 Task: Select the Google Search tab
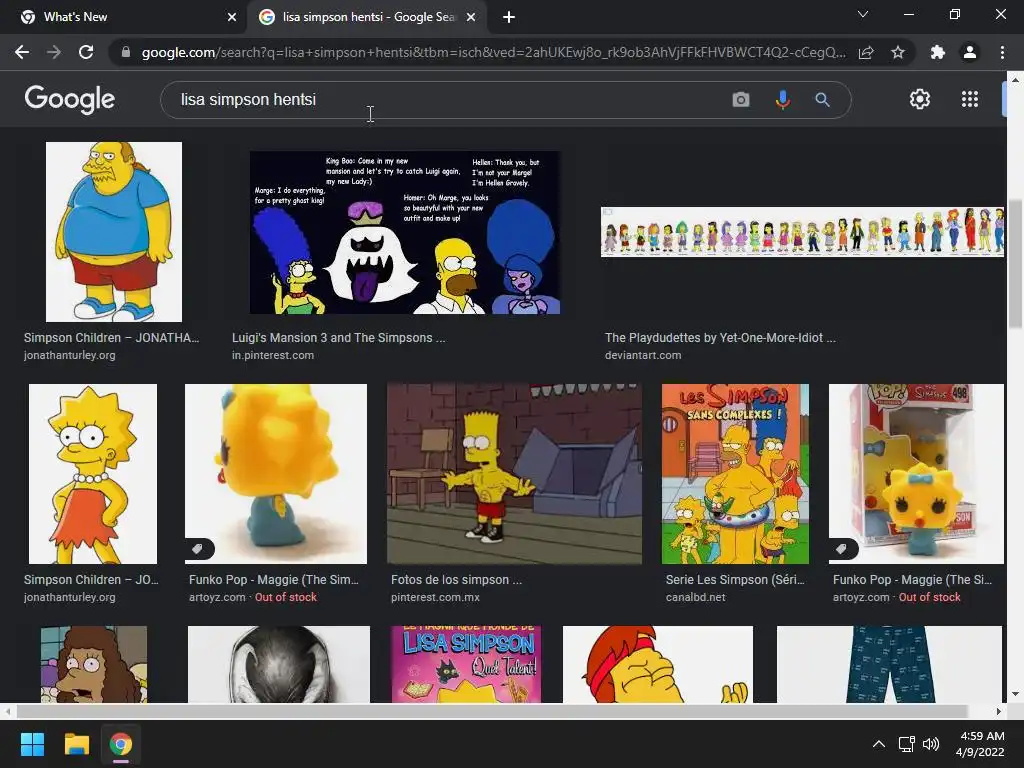click(x=368, y=17)
